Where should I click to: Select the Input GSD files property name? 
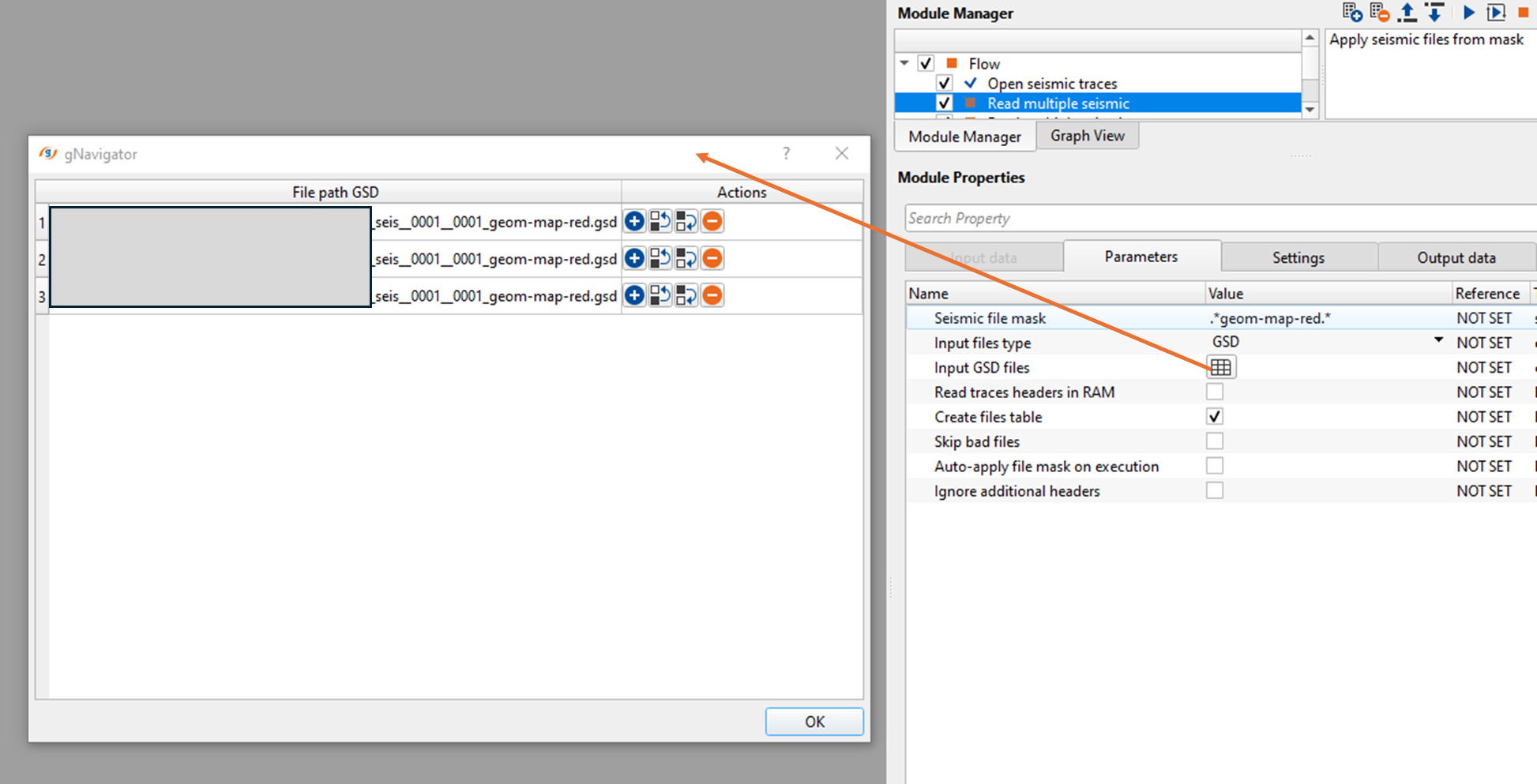982,367
